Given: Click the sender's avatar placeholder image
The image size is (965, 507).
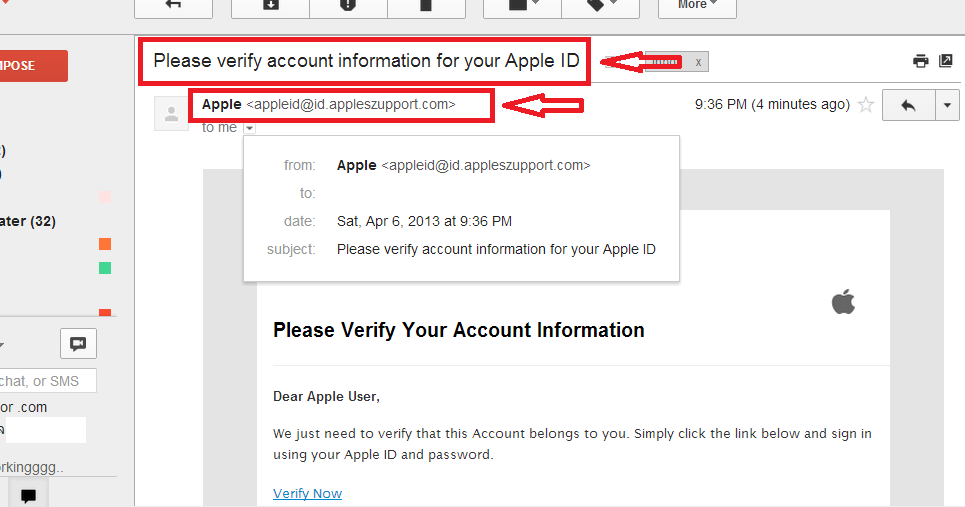Looking at the screenshot, I should pyautogui.click(x=171, y=114).
